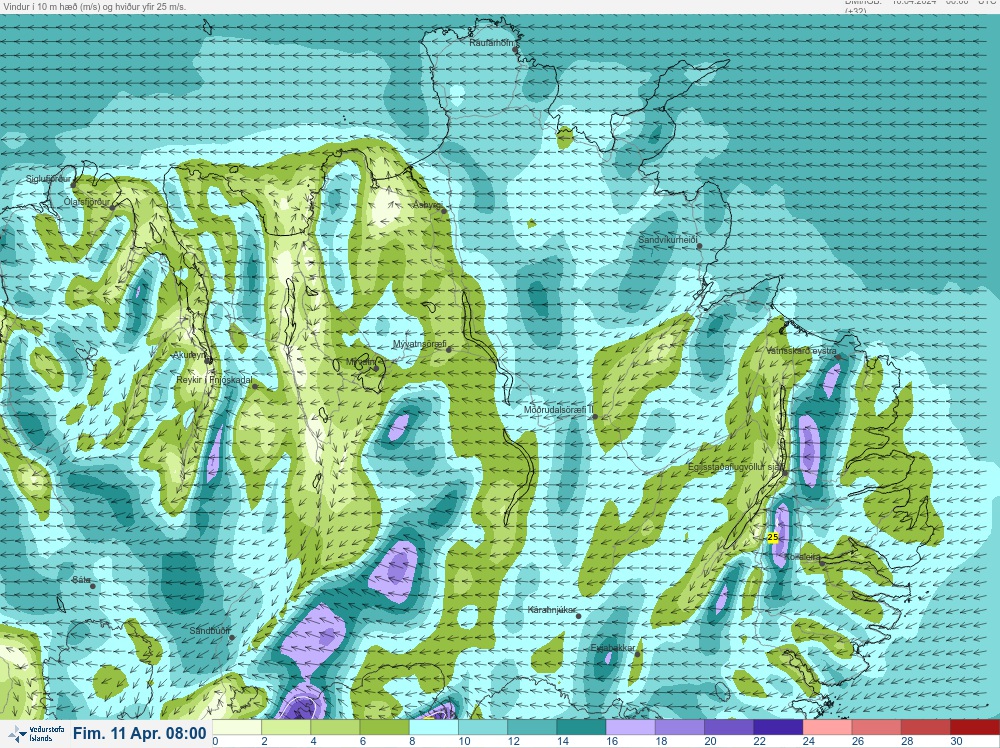
Task: Click the Egilsstaðaflugvöllur station label
Action: coord(736,467)
